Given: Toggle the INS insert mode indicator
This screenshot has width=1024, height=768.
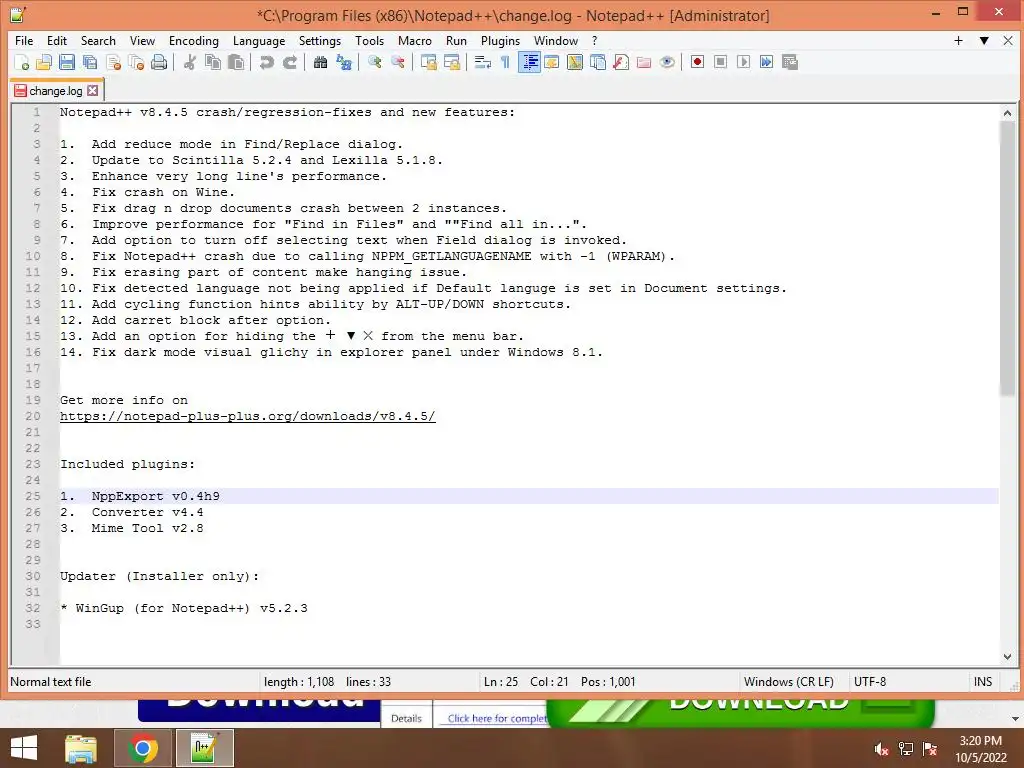Looking at the screenshot, I should (x=983, y=682).
